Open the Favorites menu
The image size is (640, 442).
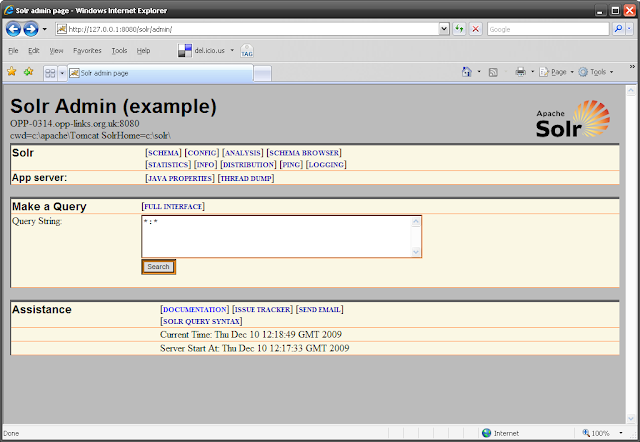87,51
